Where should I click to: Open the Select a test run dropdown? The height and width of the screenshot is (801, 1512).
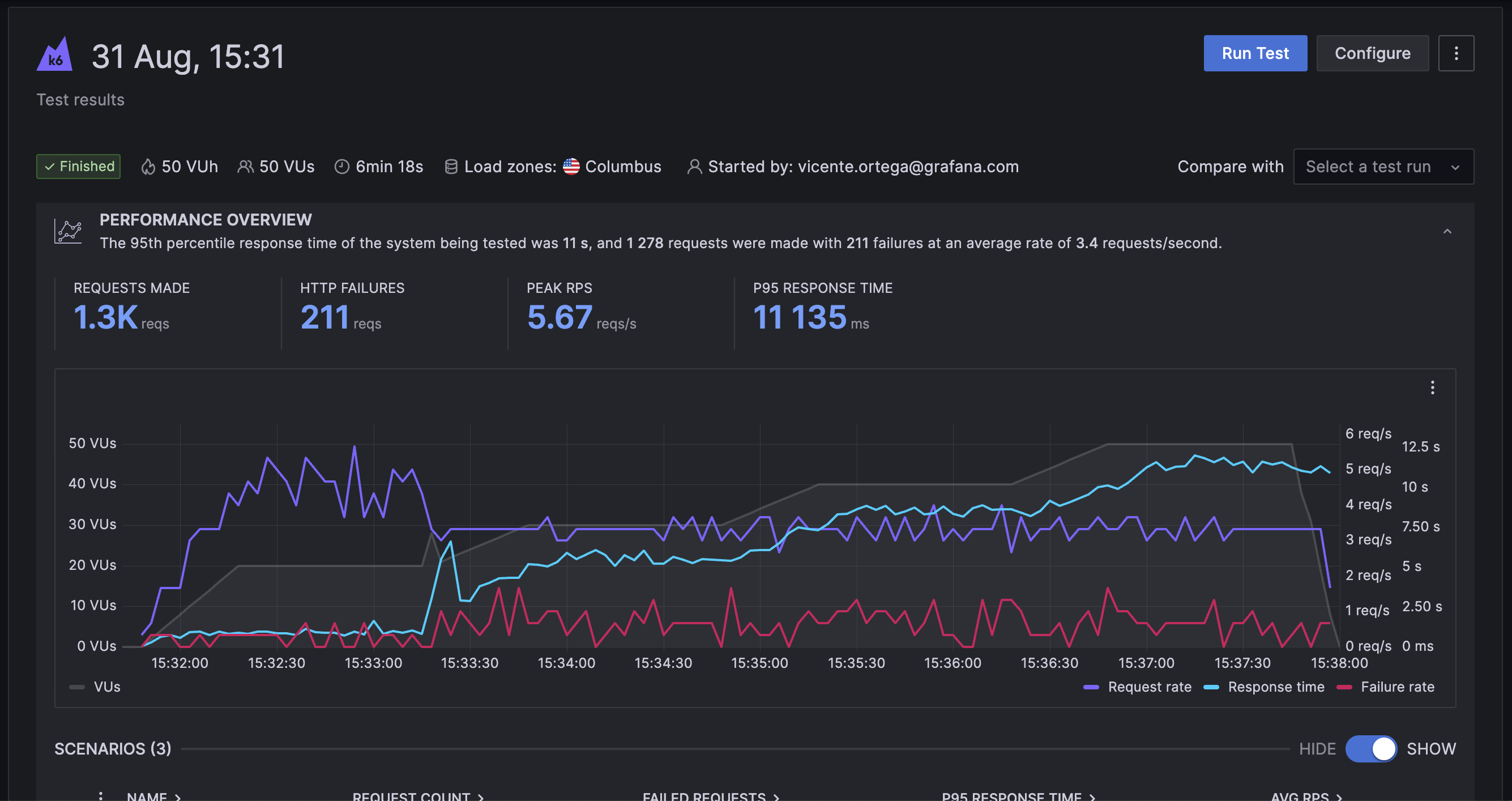pos(1383,167)
